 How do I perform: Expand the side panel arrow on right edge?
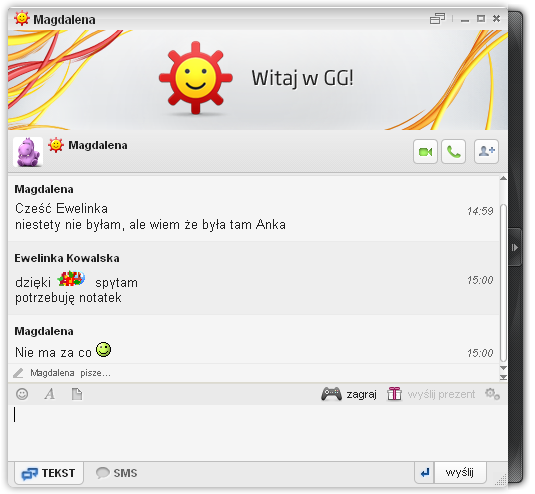coord(515,247)
